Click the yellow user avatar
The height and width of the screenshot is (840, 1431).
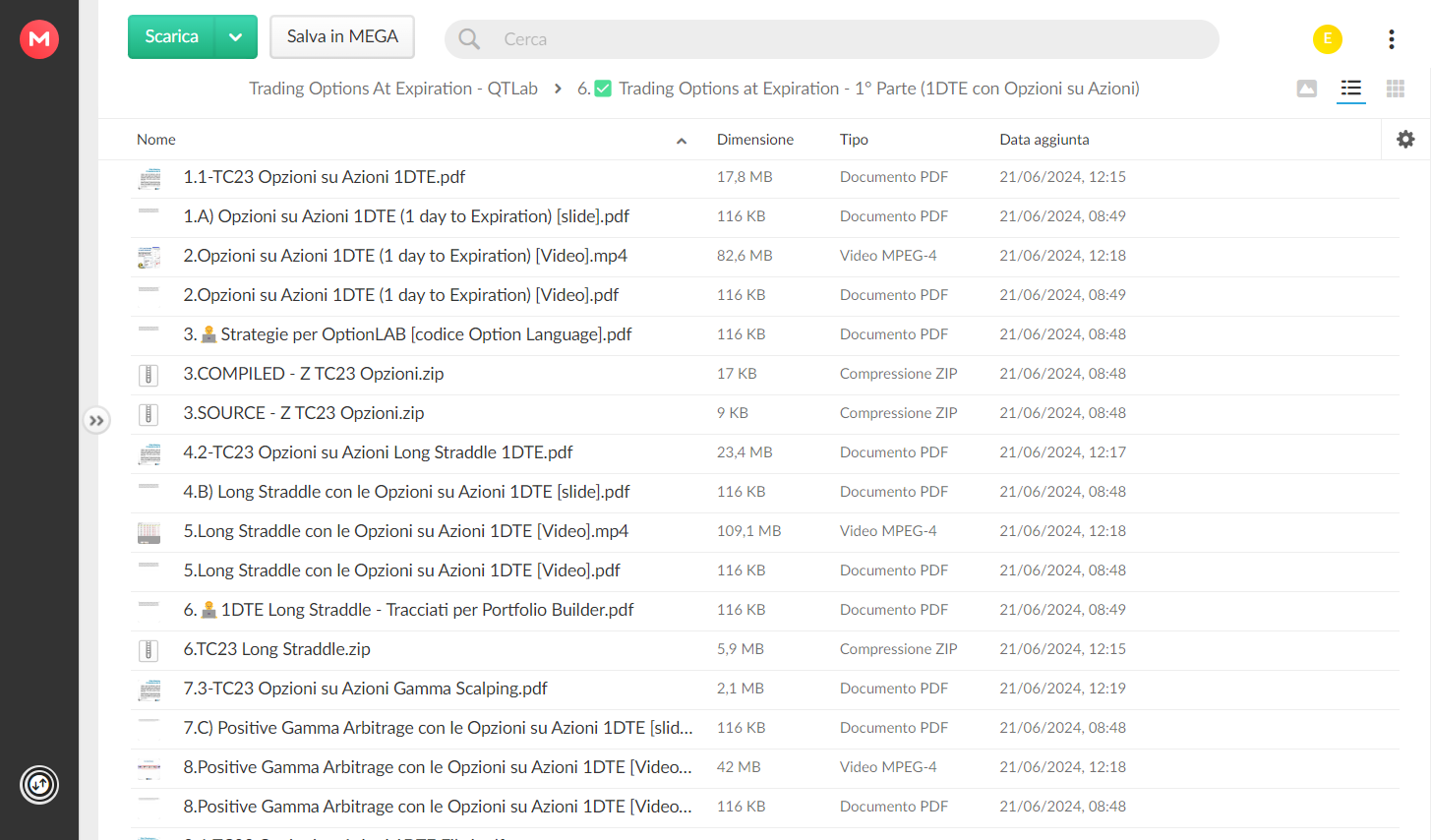pos(1328,39)
